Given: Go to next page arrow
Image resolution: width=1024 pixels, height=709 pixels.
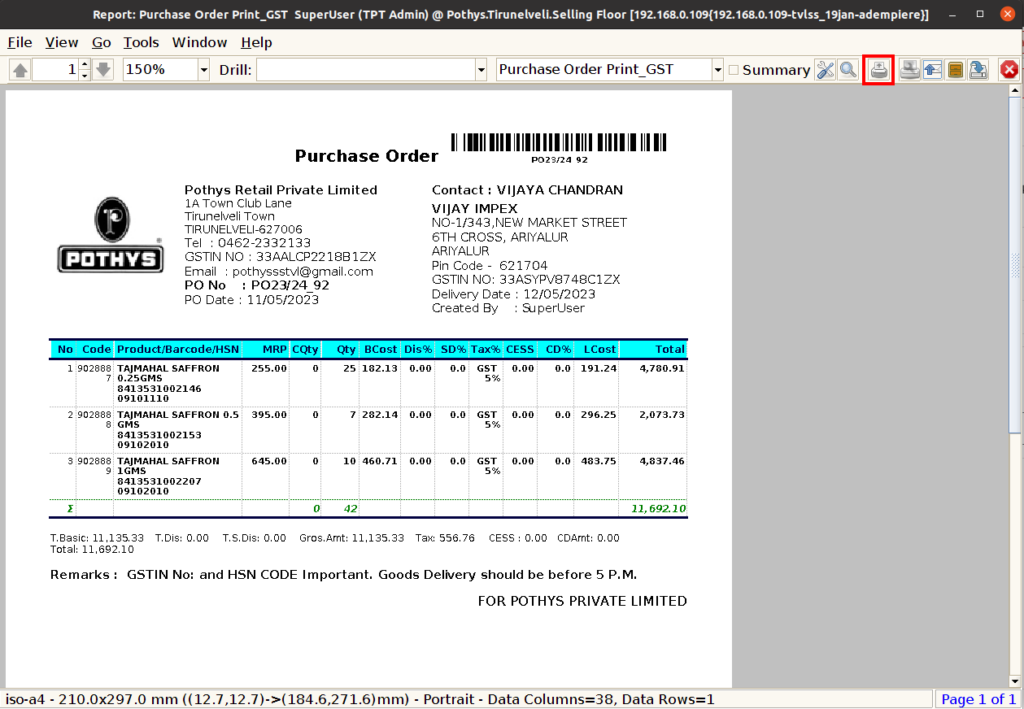Looking at the screenshot, I should pyautogui.click(x=103, y=69).
